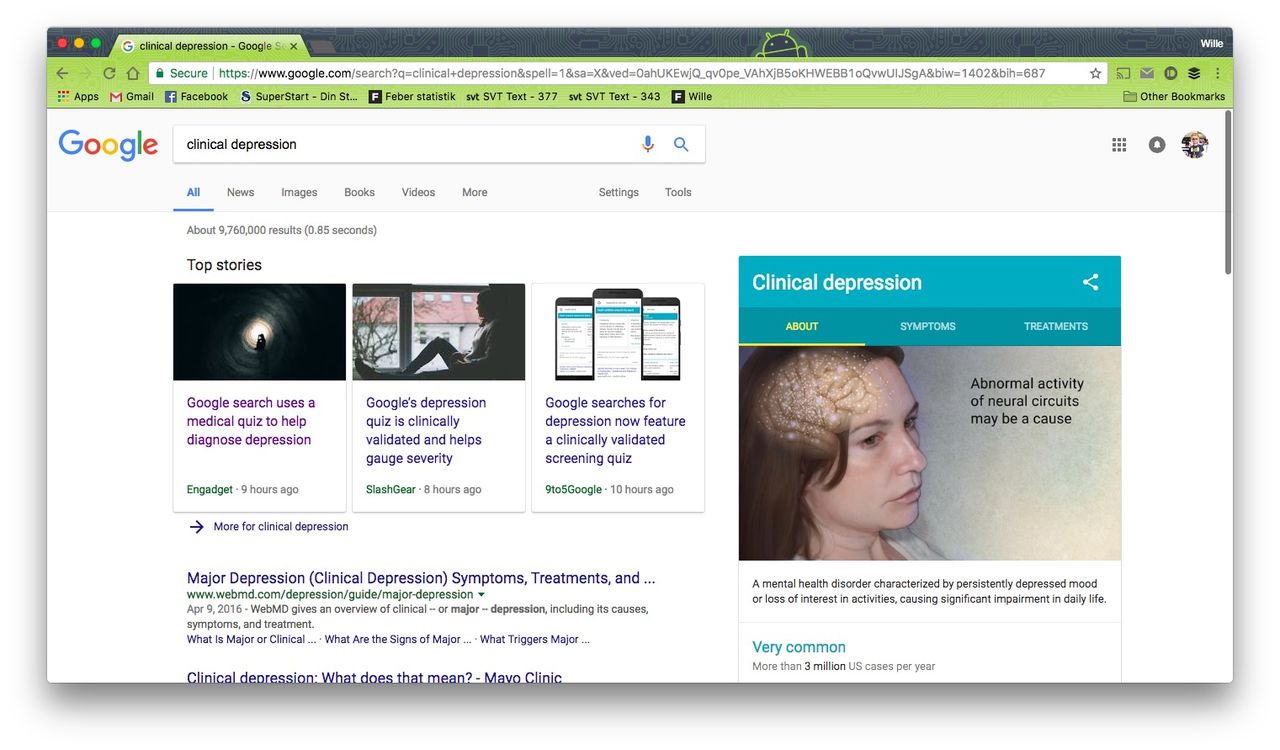This screenshot has width=1280, height=750.
Task: Click the round extension icon beside the envelope
Action: 1170,73
